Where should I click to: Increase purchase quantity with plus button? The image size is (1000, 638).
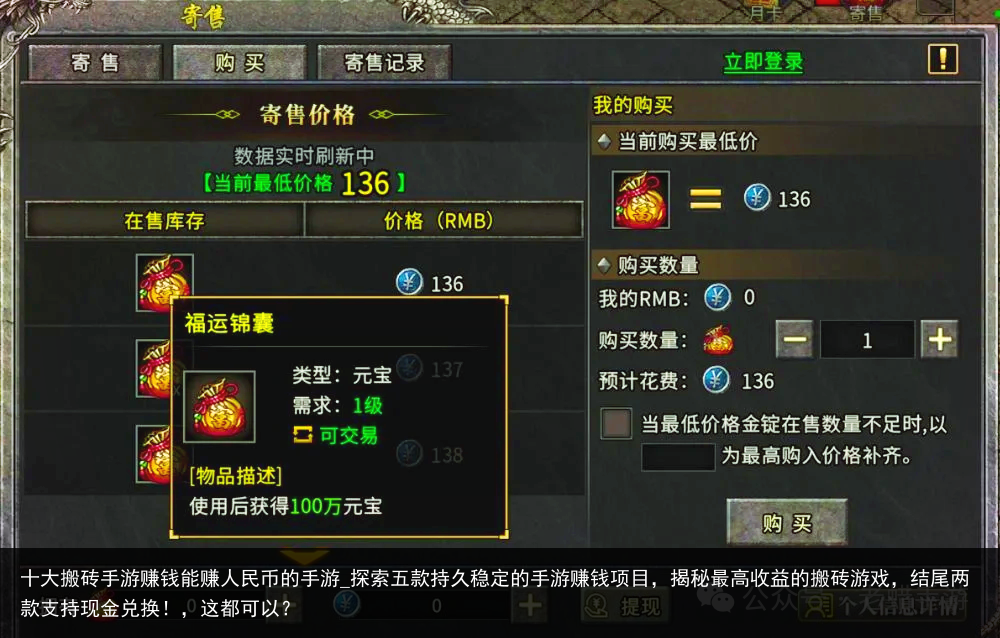tap(939, 339)
